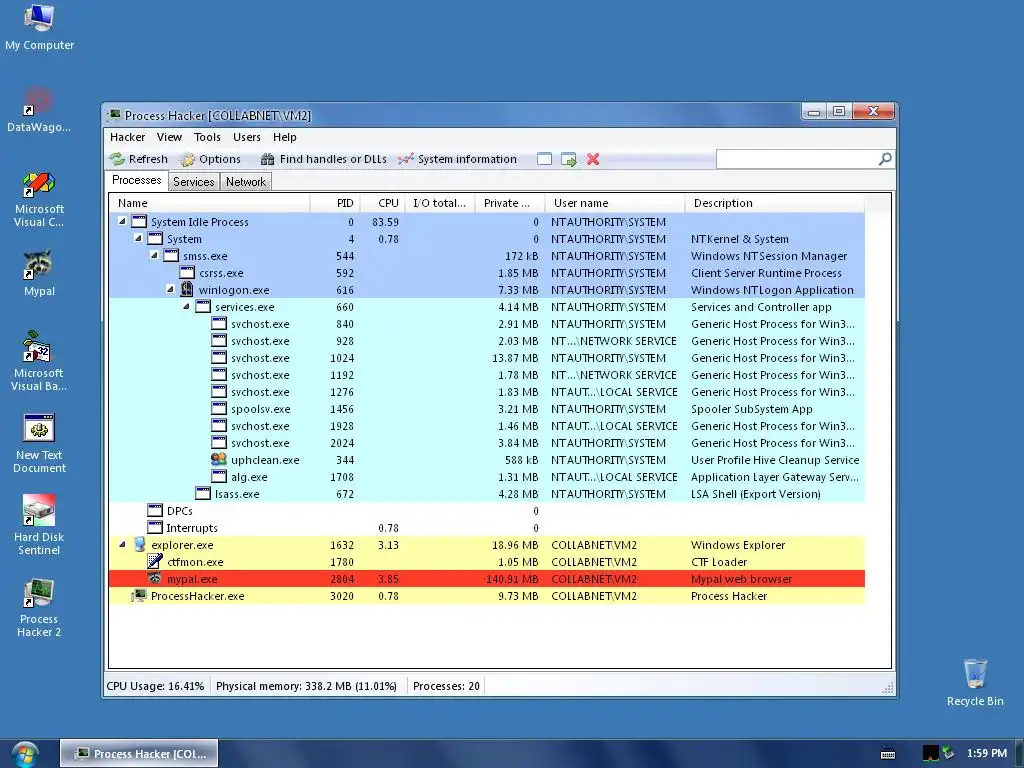Click the search magnifier icon
The width and height of the screenshot is (1024, 768).
[885, 159]
